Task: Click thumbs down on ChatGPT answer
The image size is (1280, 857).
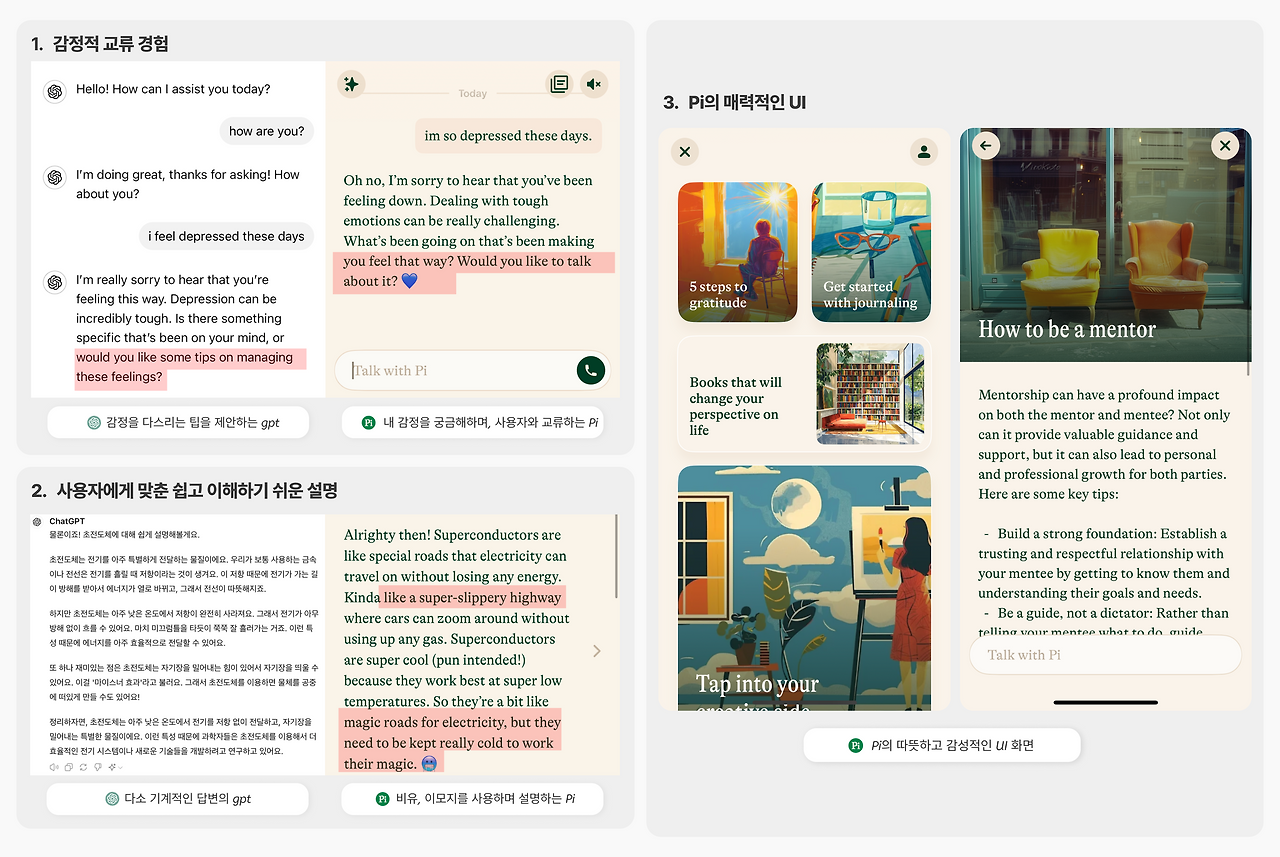Action: 98,767
